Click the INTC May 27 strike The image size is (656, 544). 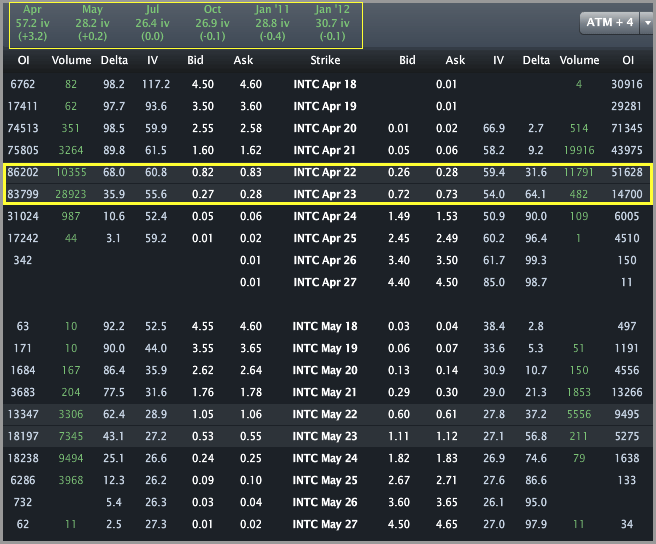tap(325, 524)
